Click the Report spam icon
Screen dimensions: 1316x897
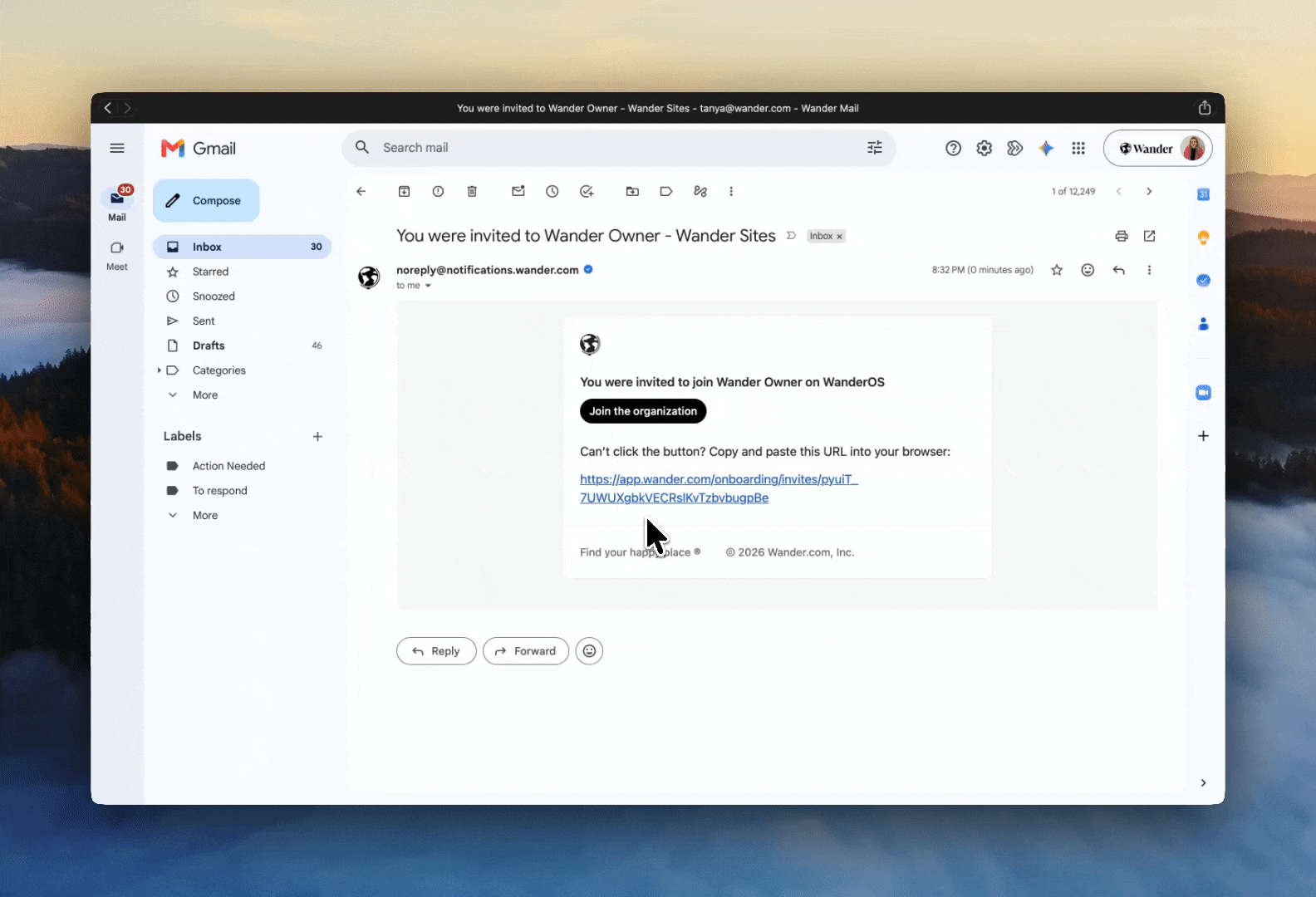[x=438, y=191]
